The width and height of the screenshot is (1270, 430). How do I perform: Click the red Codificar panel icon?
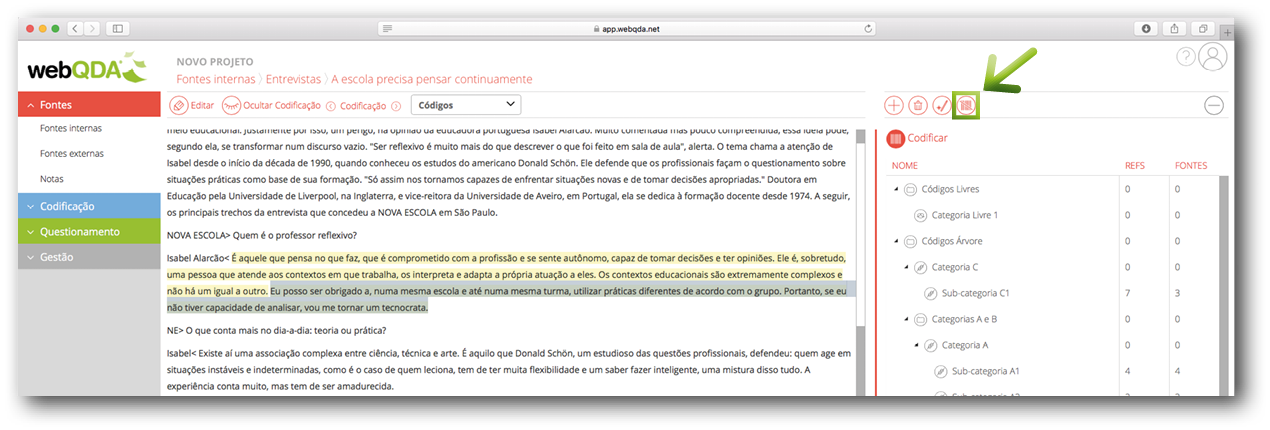pos(895,138)
